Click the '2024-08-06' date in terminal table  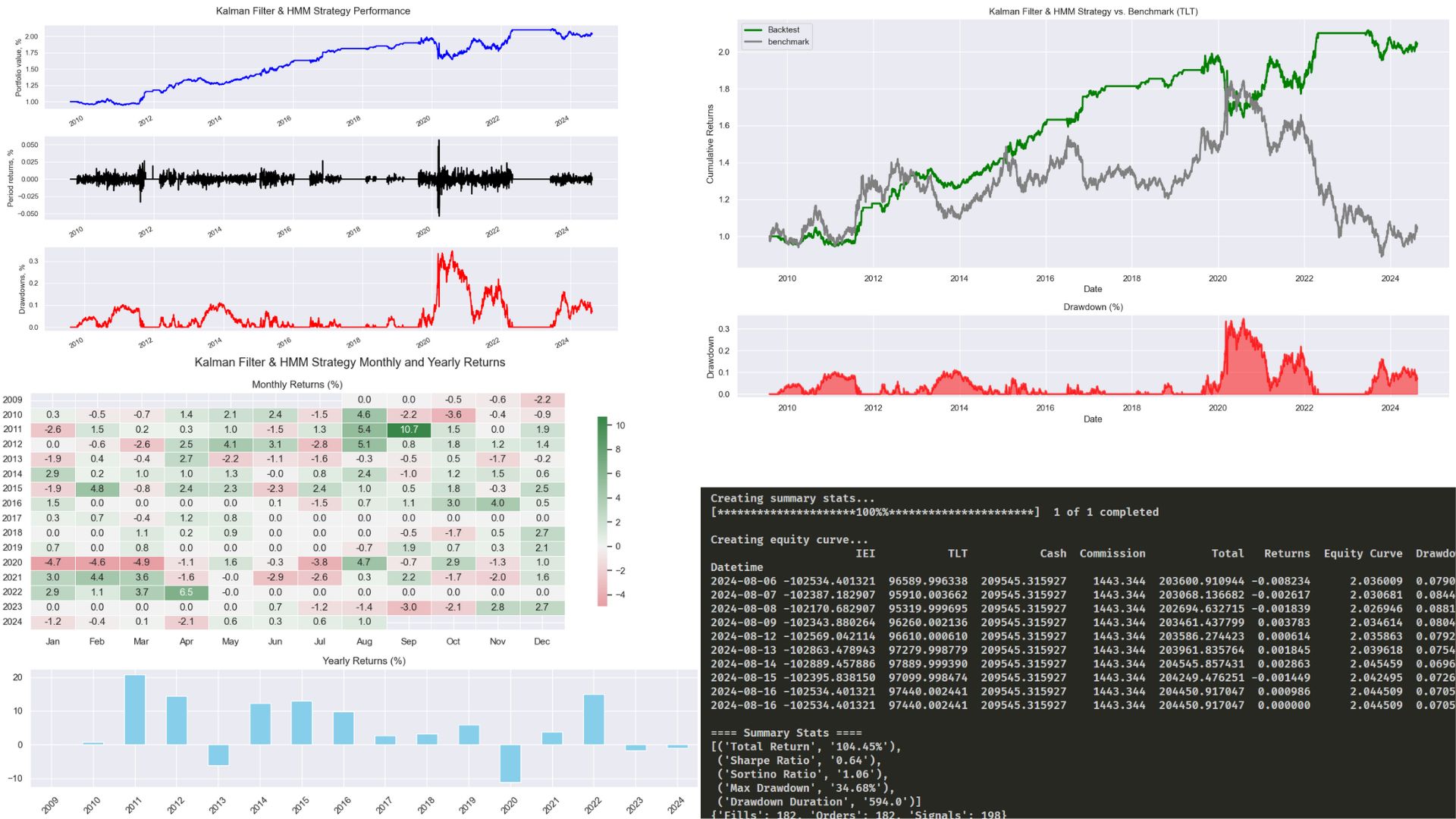click(743, 581)
